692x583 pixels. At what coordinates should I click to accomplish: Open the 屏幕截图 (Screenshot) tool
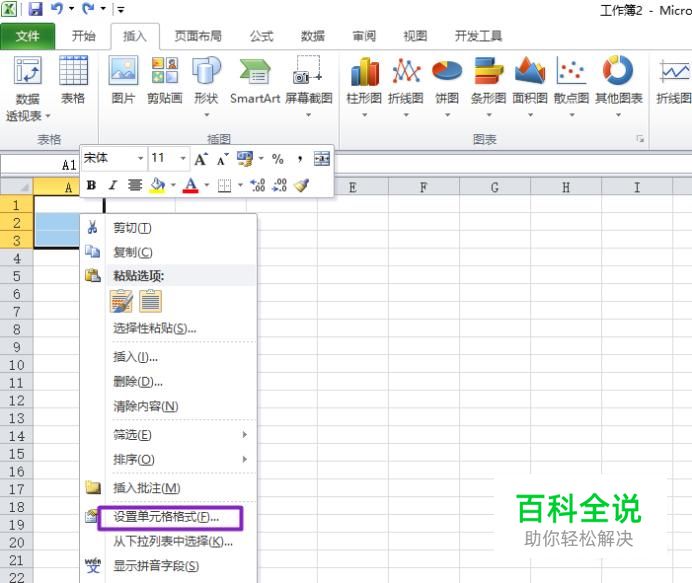(x=308, y=86)
